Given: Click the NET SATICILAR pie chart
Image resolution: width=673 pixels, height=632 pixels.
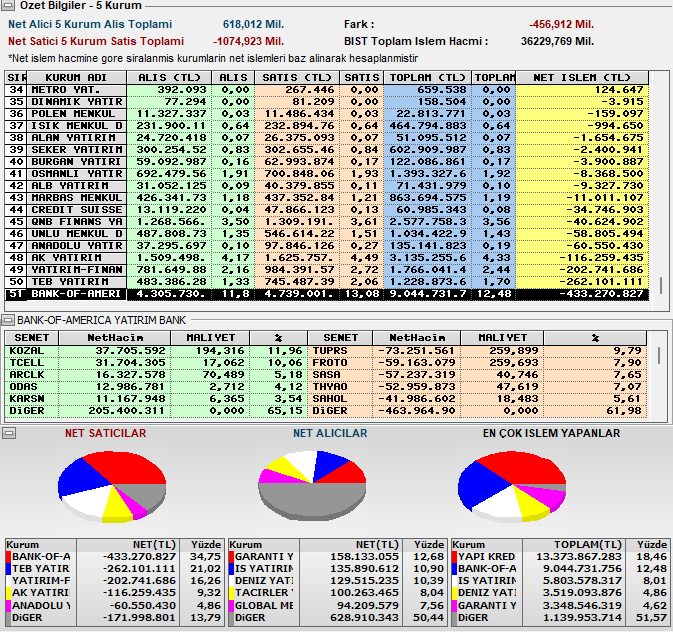Looking at the screenshot, I should (x=112, y=486).
